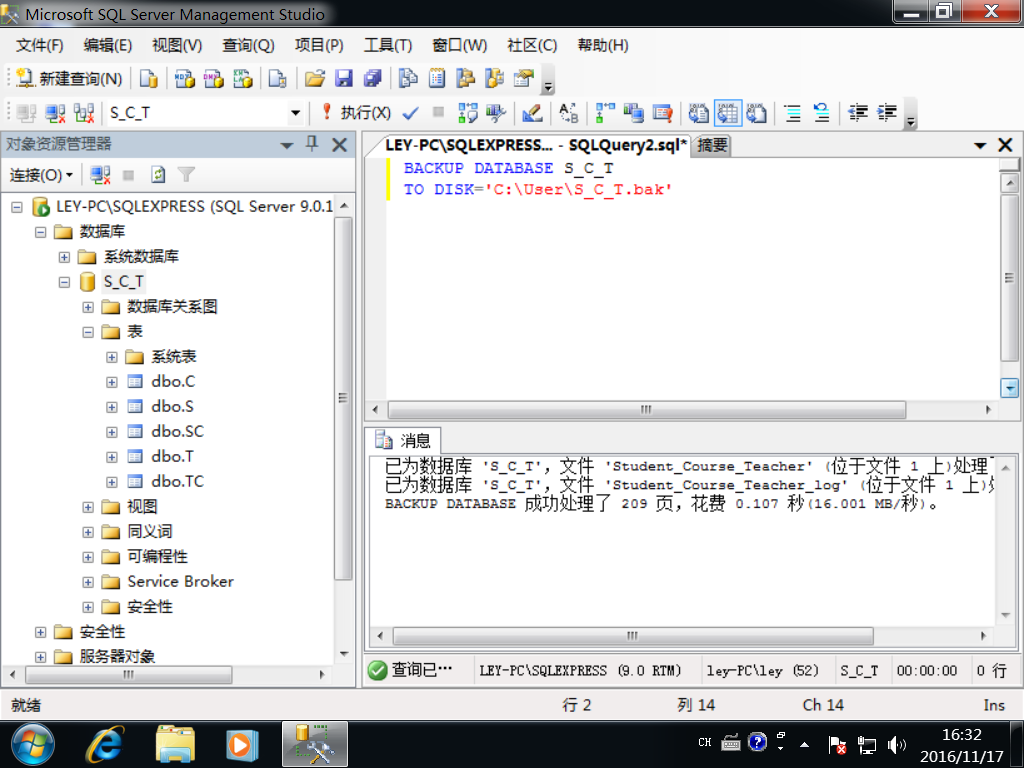Screen dimensions: 1024x768
Task: Close the SQLQuery2.sql document tab
Action: click(x=1005, y=145)
